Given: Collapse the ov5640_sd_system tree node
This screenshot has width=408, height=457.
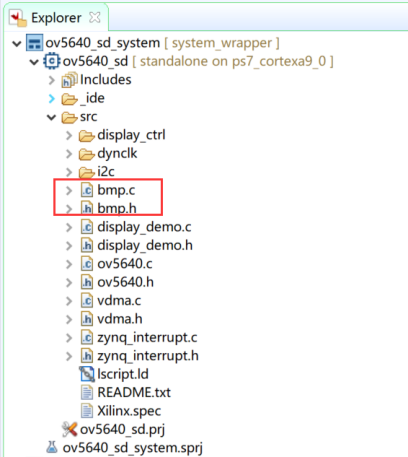Looking at the screenshot, I should 17,43.
